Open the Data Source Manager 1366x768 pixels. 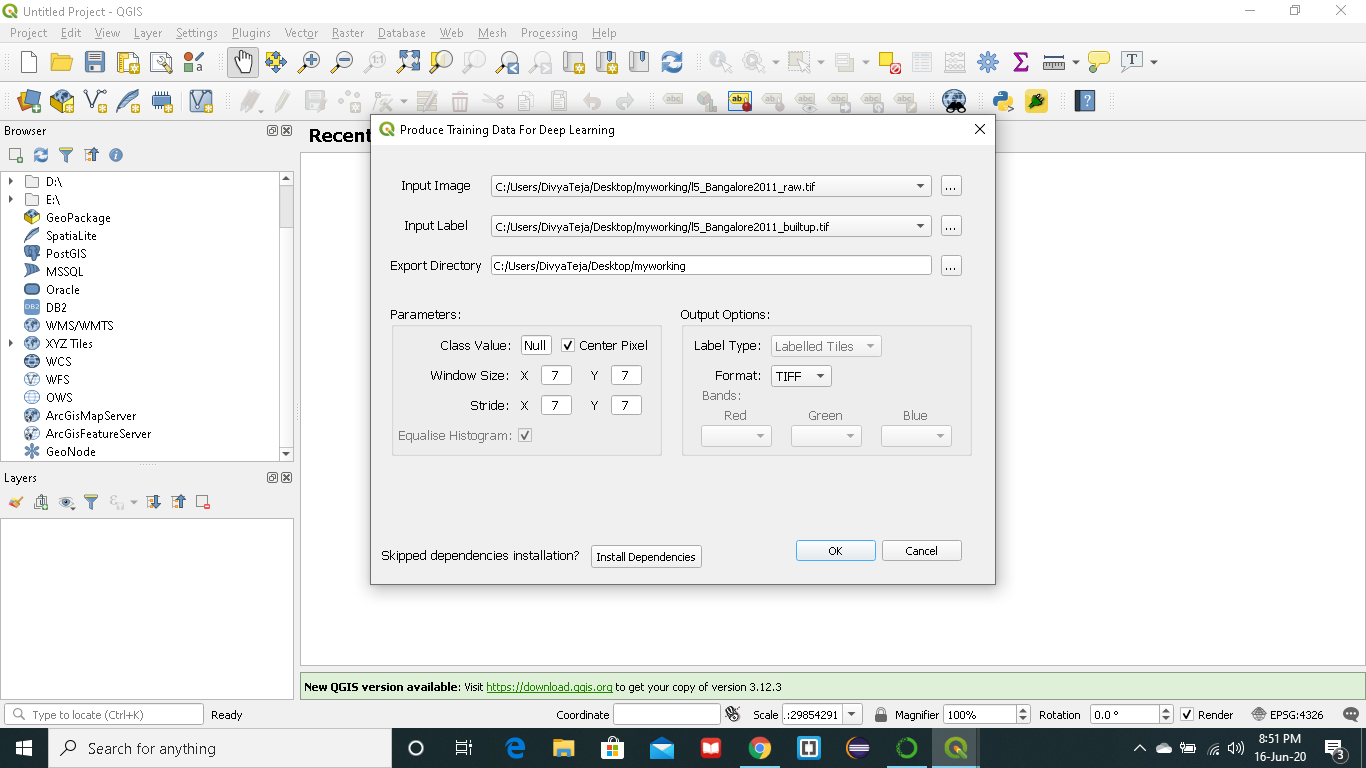tap(28, 101)
